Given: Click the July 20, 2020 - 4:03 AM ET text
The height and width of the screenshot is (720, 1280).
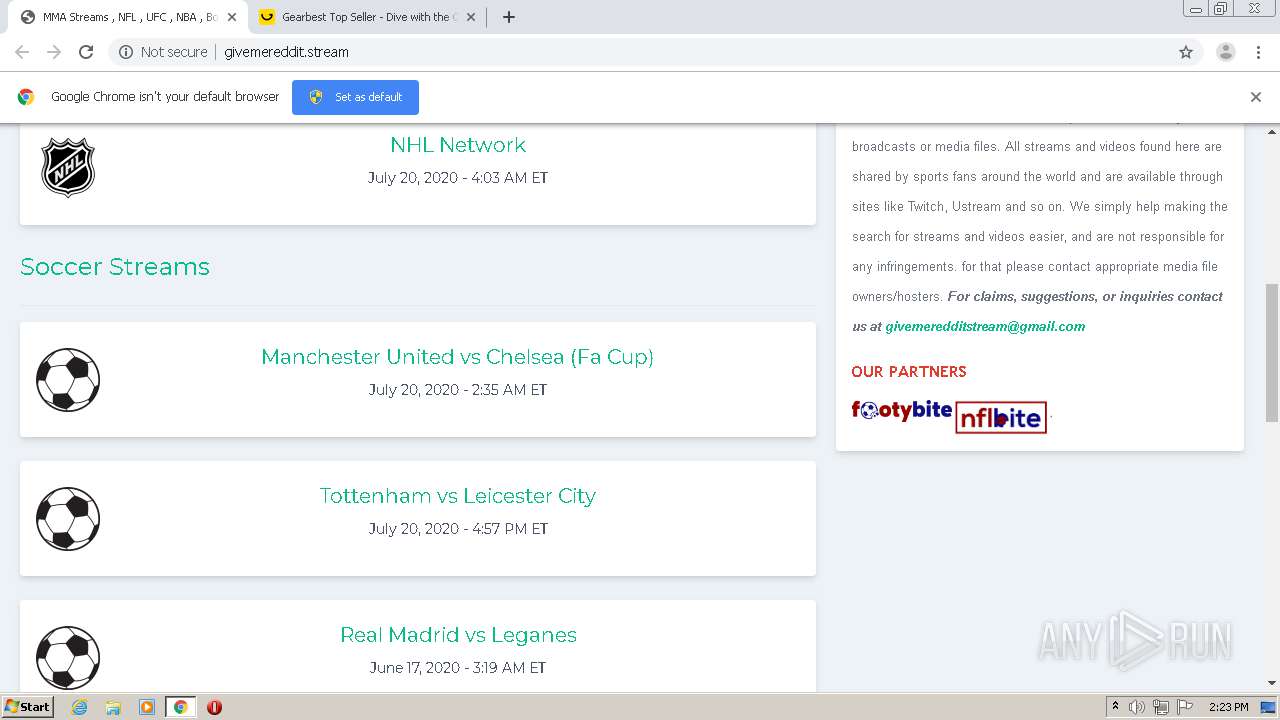Looking at the screenshot, I should (x=458, y=178).
